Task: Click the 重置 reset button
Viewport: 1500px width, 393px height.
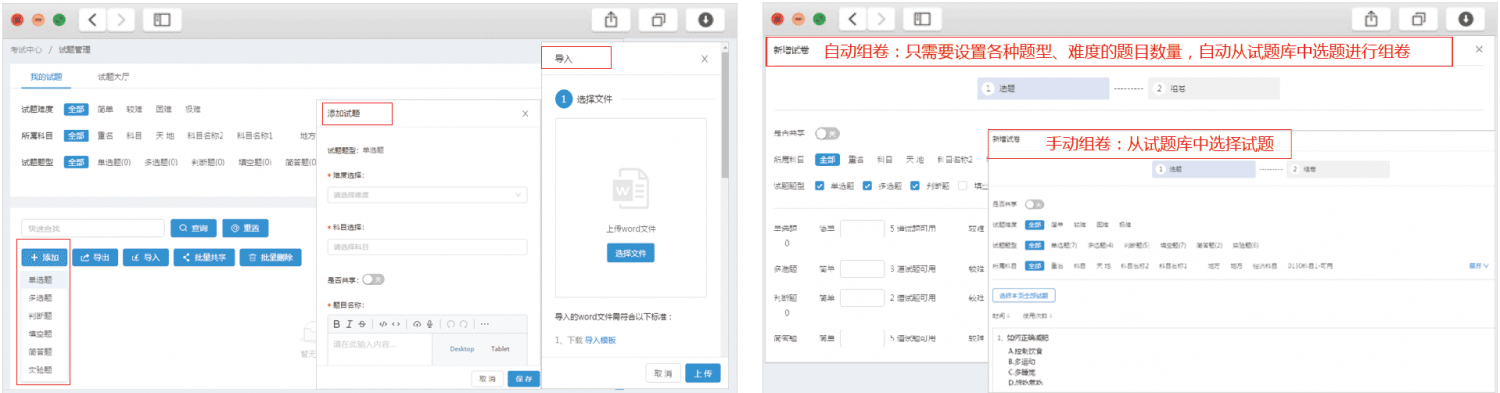Action: pos(245,228)
